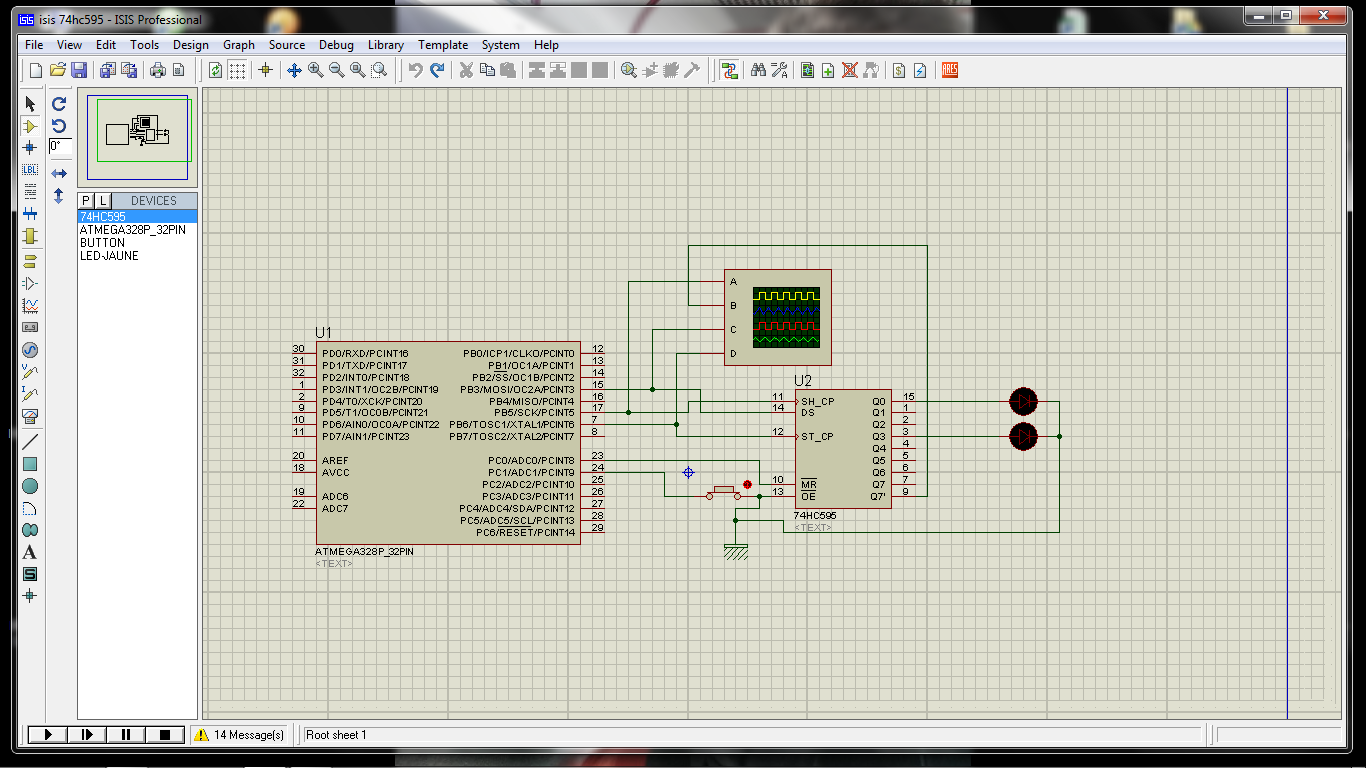1366x768 pixels.
Task: Choose the Generator mode tool
Action: coord(30,350)
